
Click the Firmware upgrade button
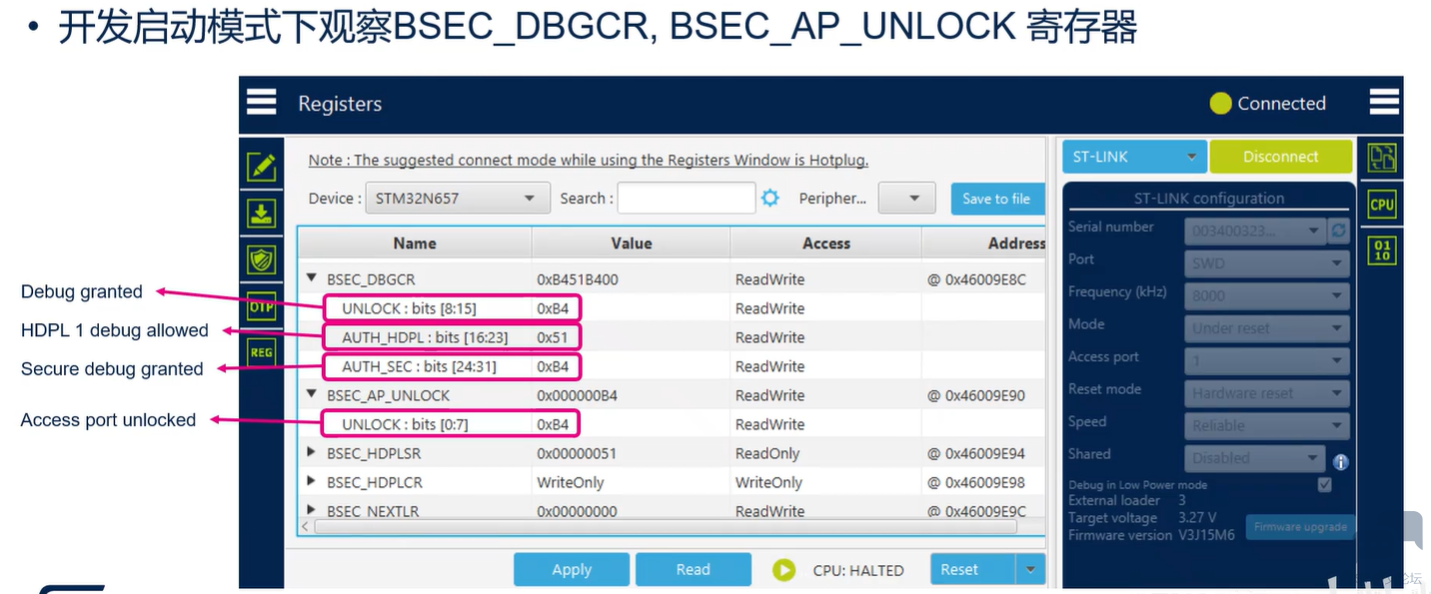point(1300,527)
